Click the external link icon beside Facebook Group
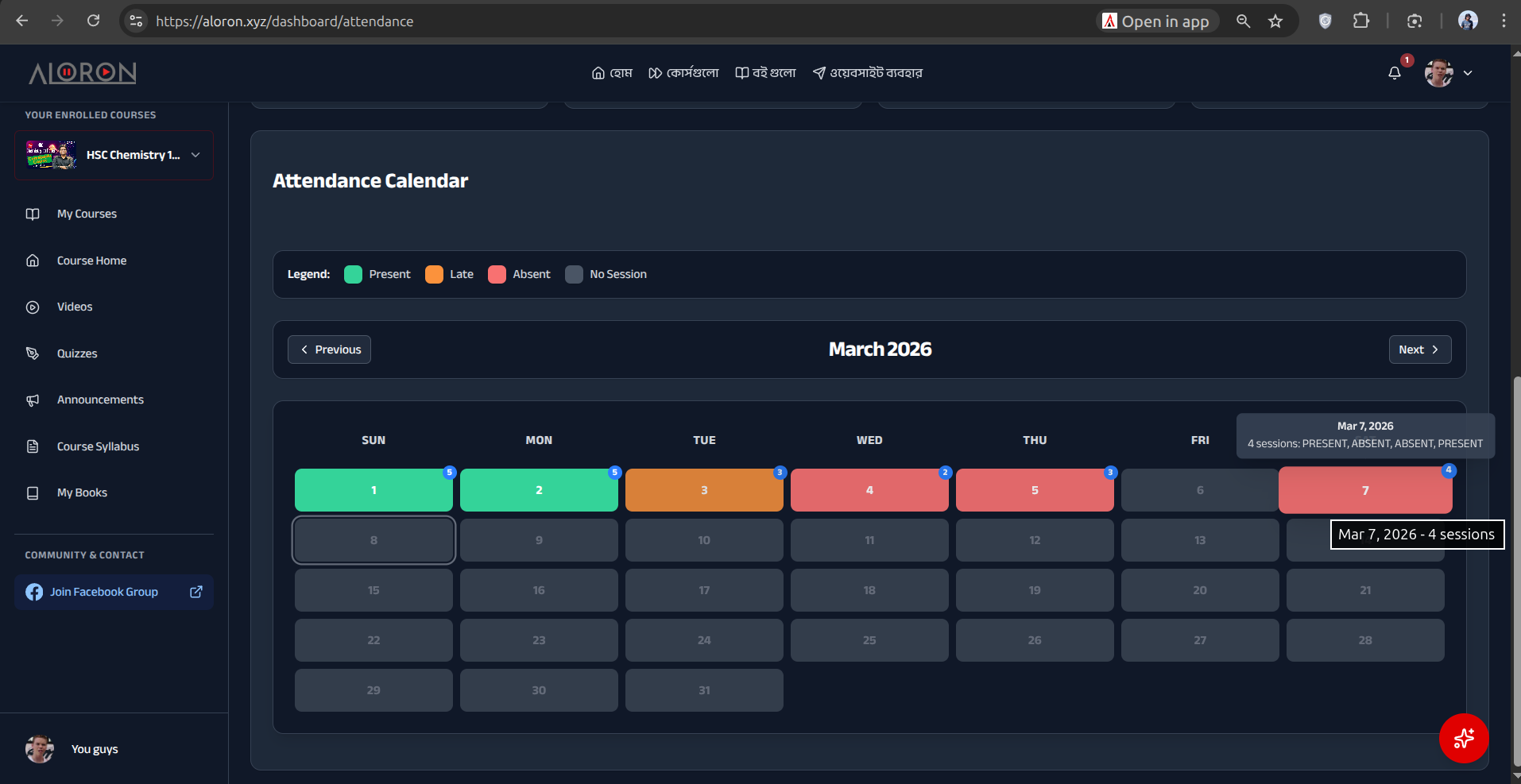 tap(196, 592)
